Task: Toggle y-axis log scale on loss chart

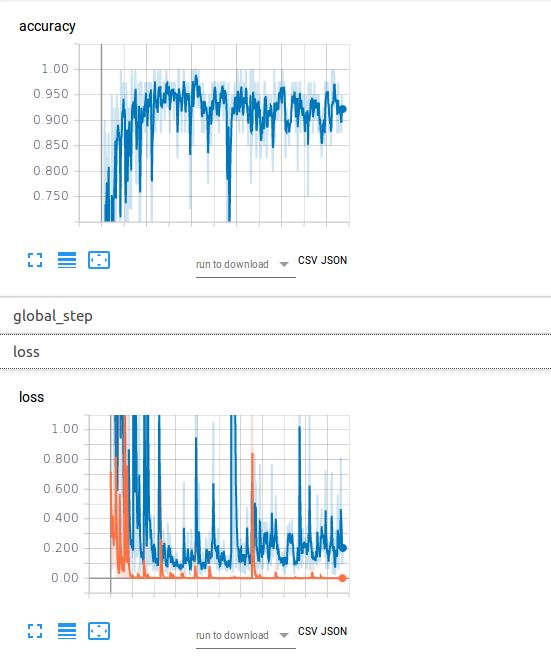Action: tap(67, 631)
